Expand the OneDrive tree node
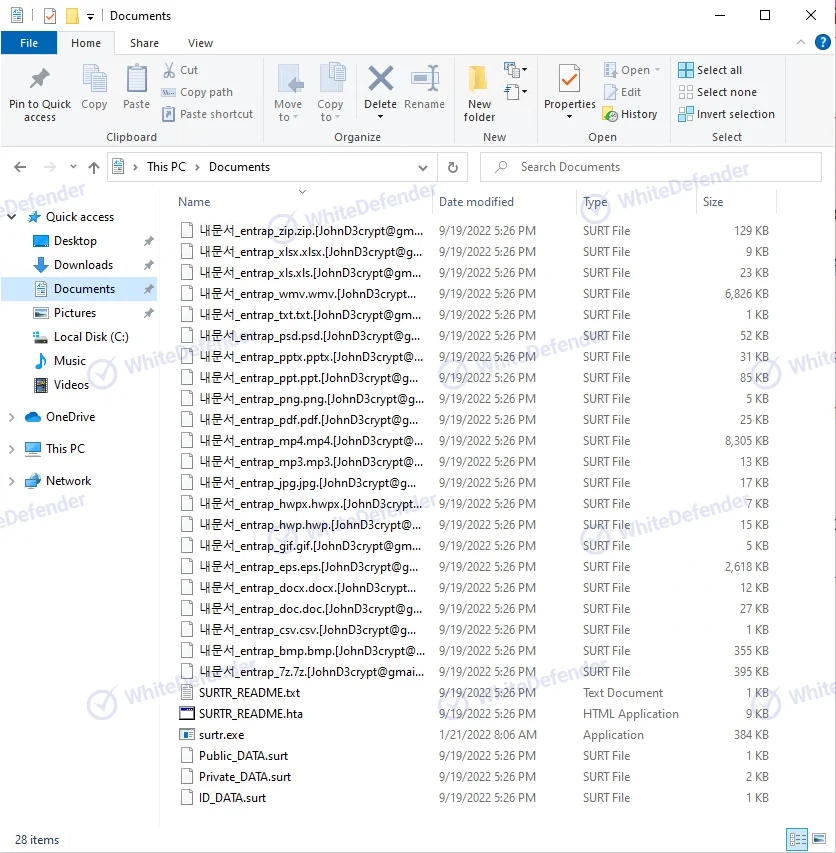Screen dimensions: 836x853 click(x=12, y=417)
